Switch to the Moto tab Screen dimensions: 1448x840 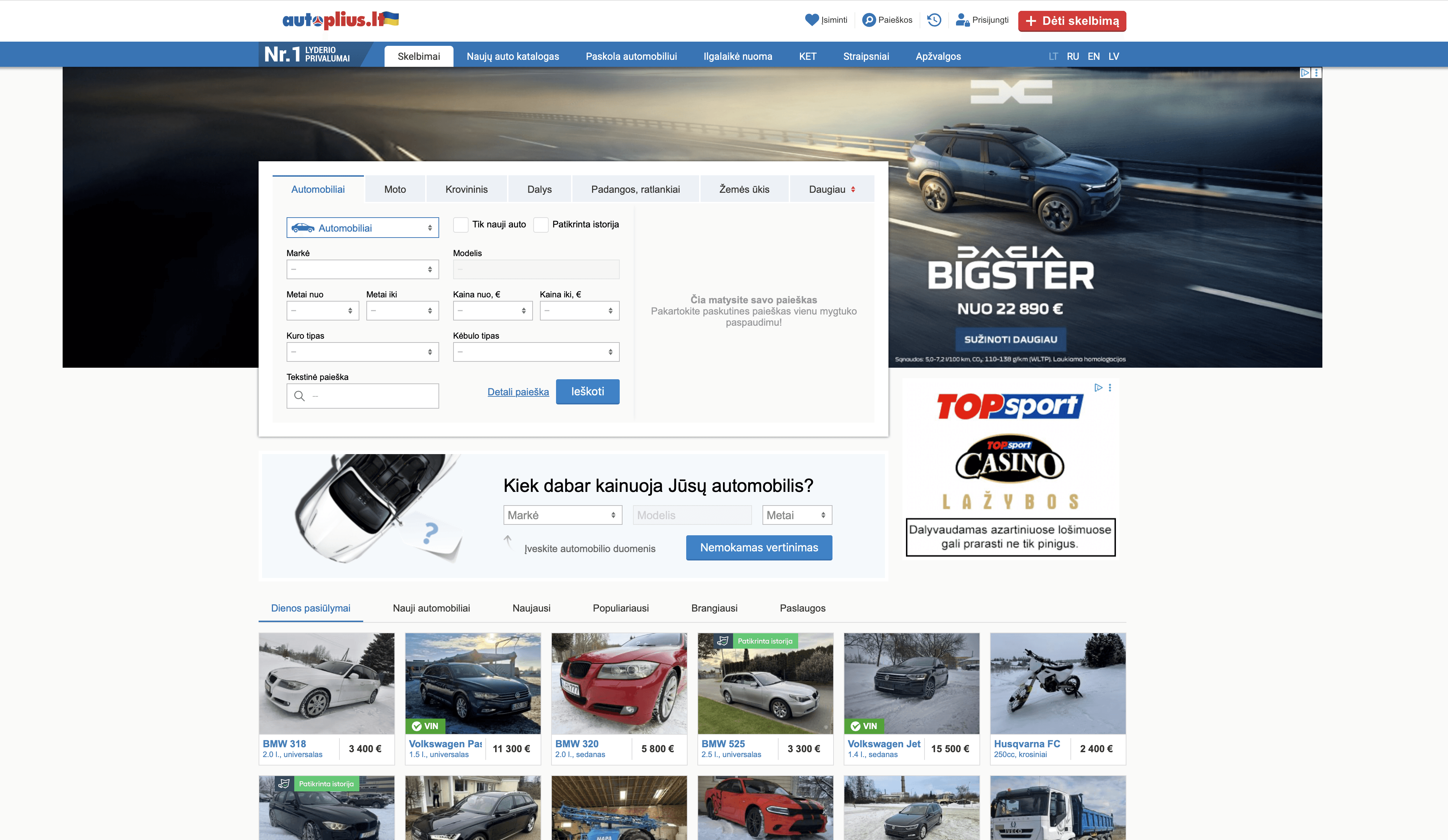click(x=395, y=190)
